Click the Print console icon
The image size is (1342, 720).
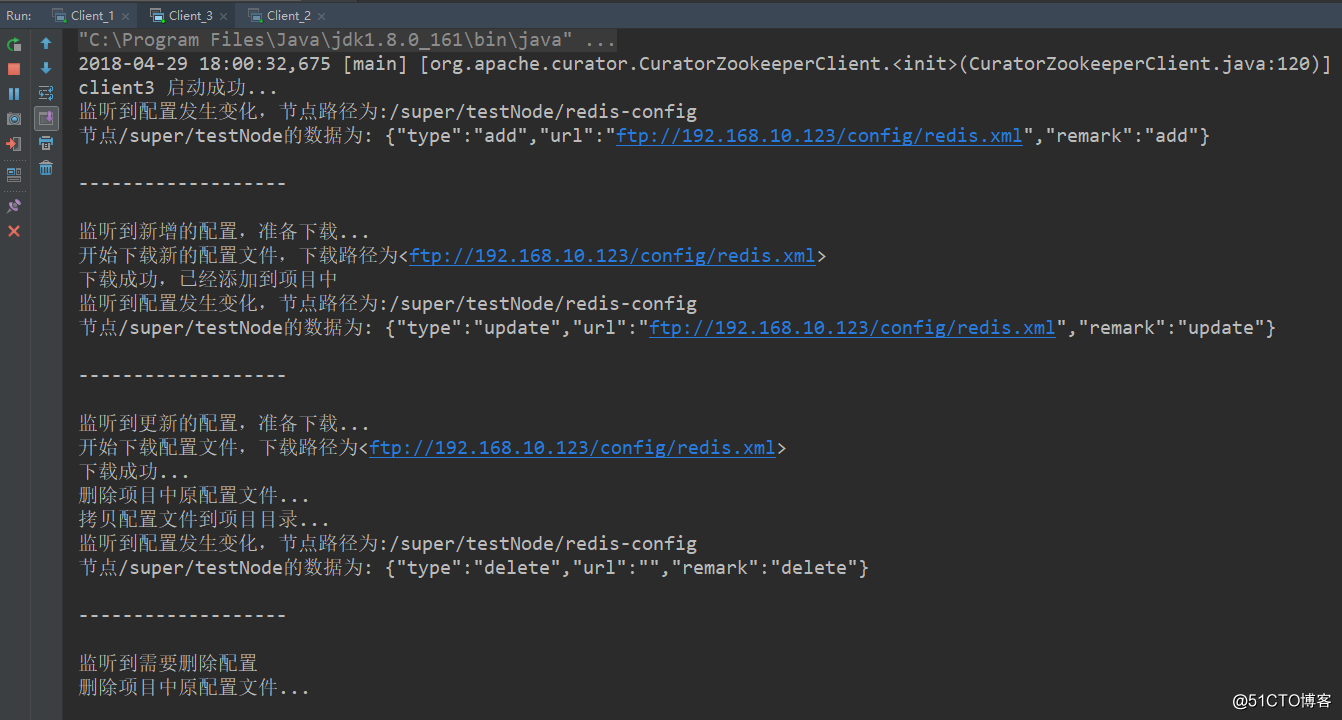46,144
